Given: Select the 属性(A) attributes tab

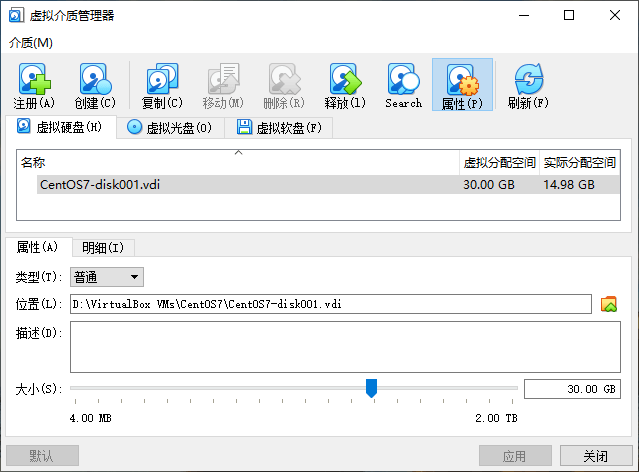Looking at the screenshot, I should click(x=38, y=247).
